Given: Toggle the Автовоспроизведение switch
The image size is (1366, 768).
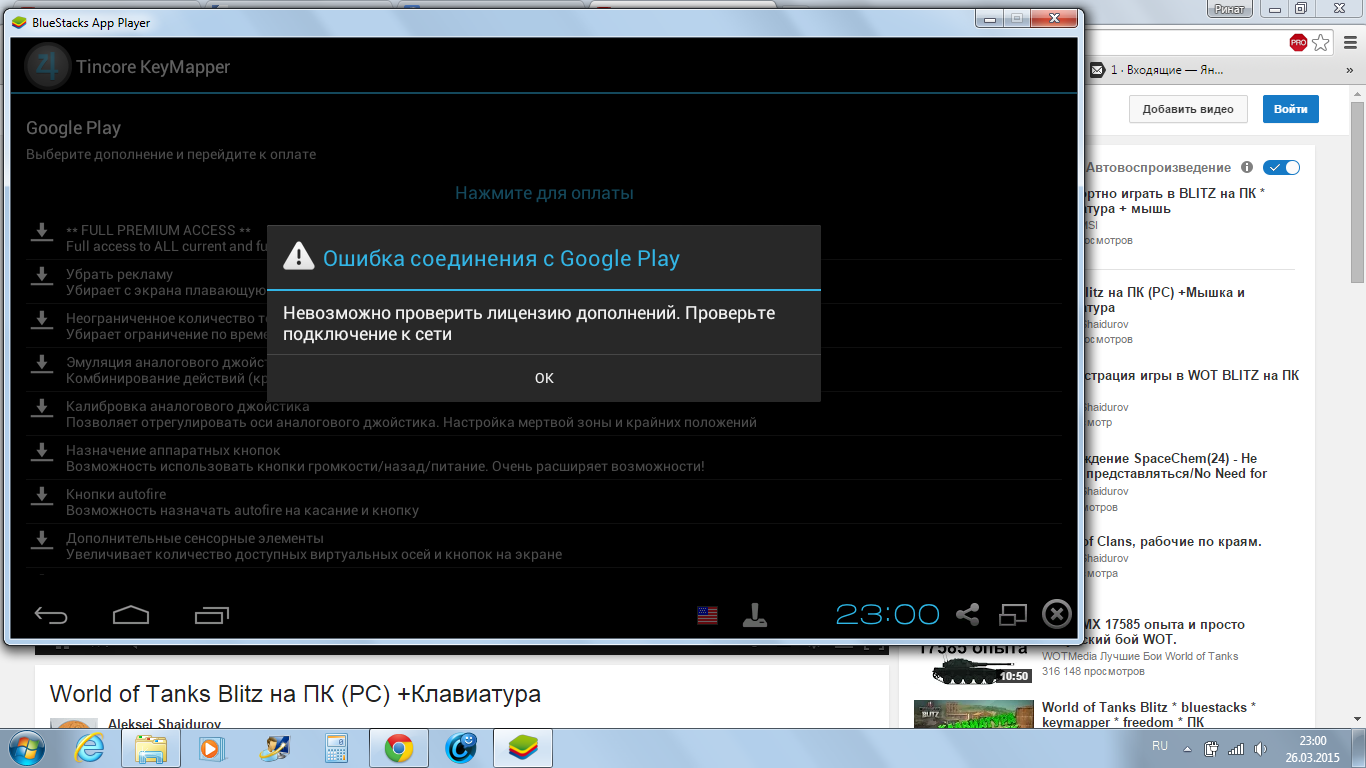Looking at the screenshot, I should 1281,168.
